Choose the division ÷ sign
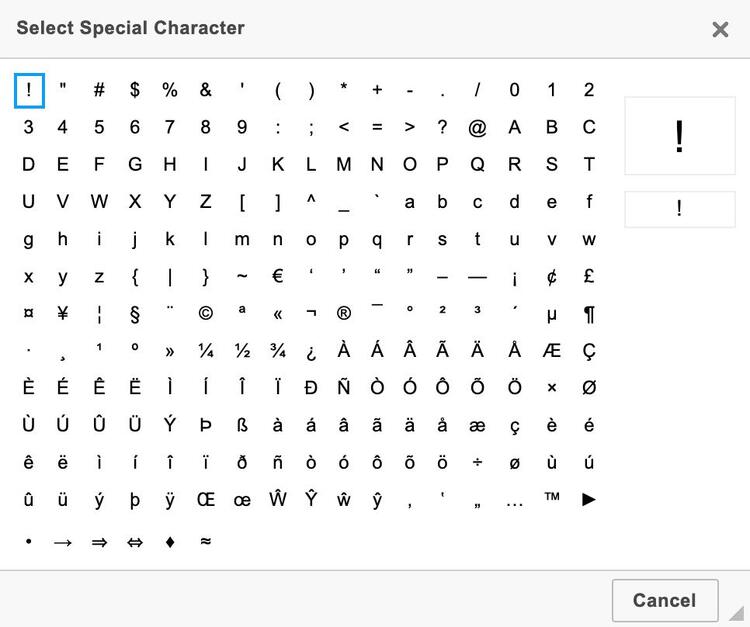This screenshot has height=627, width=750. pos(477,462)
